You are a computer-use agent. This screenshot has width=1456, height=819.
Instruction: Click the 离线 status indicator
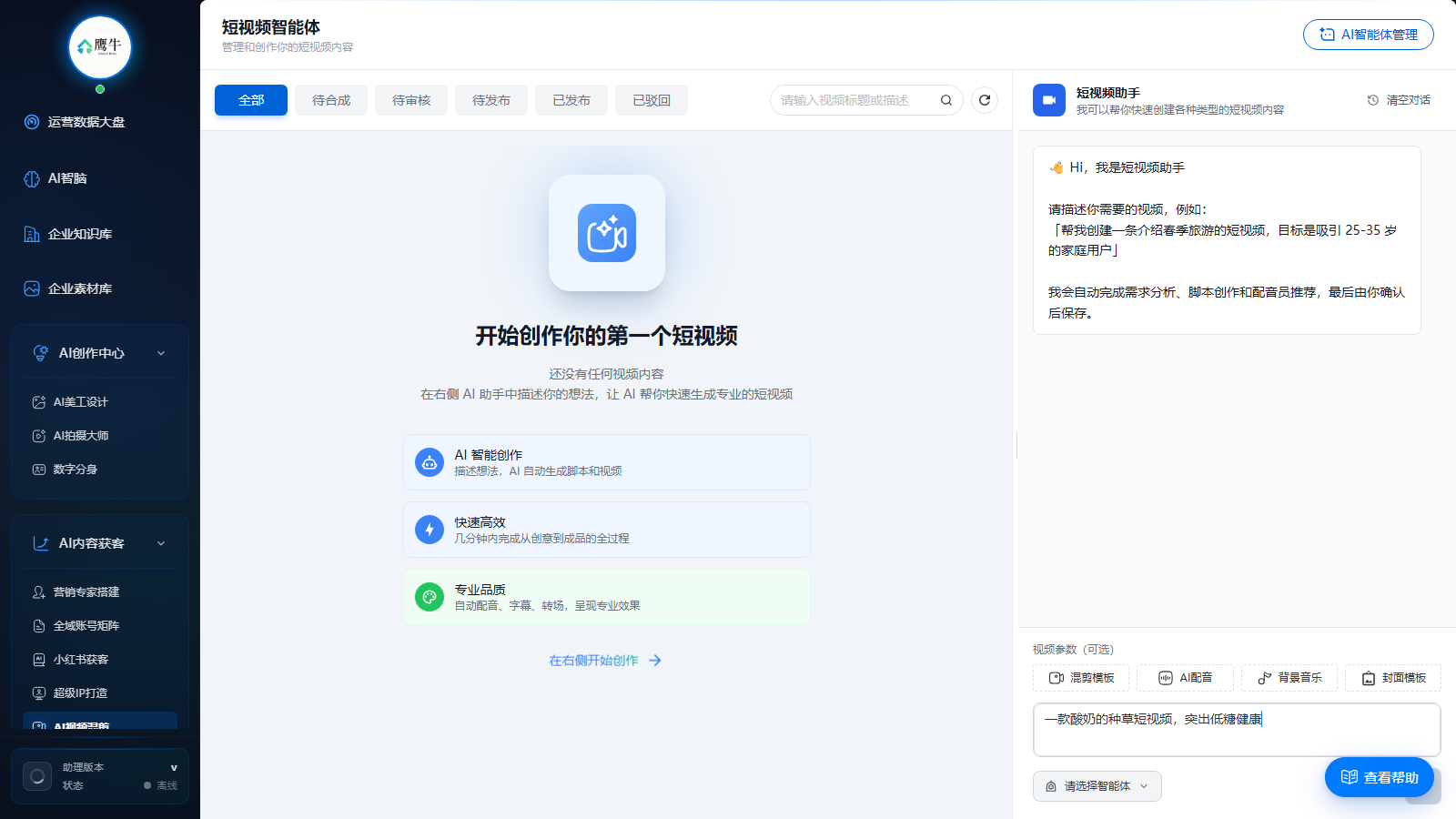pyautogui.click(x=160, y=785)
